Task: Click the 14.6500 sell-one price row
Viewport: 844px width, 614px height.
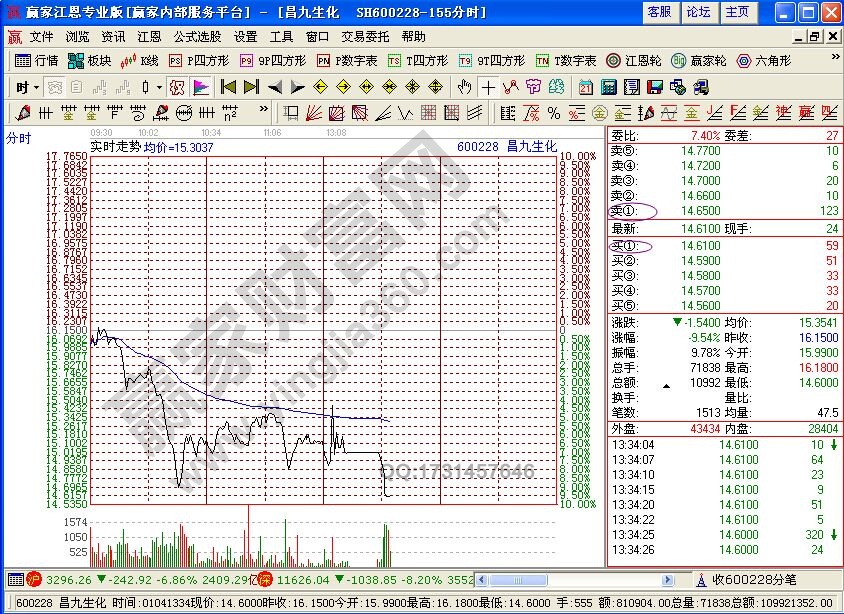Action: (x=700, y=211)
